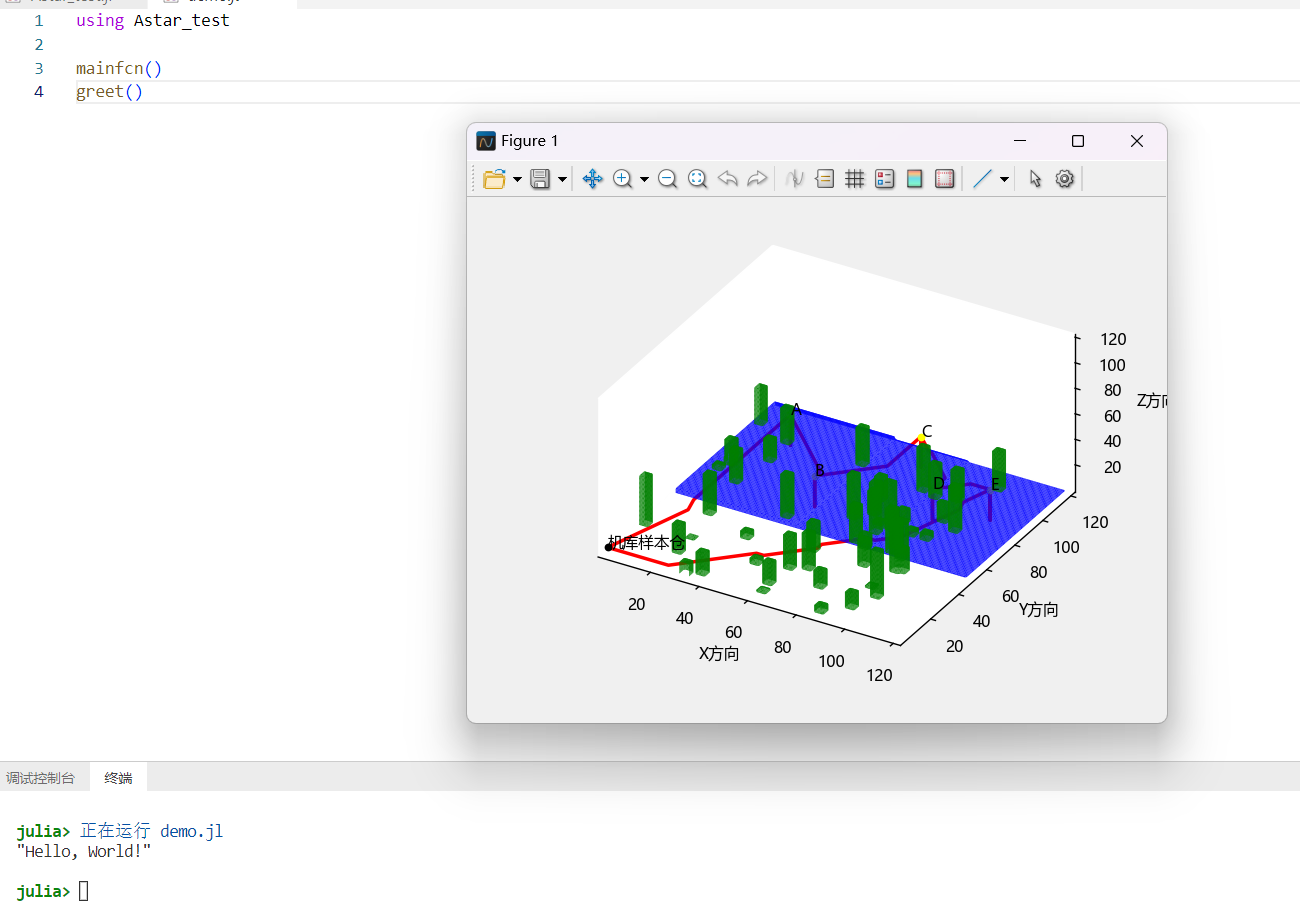The height and width of the screenshot is (916, 1300).
Task: Click waypoint label E on the plot
Action: point(995,484)
